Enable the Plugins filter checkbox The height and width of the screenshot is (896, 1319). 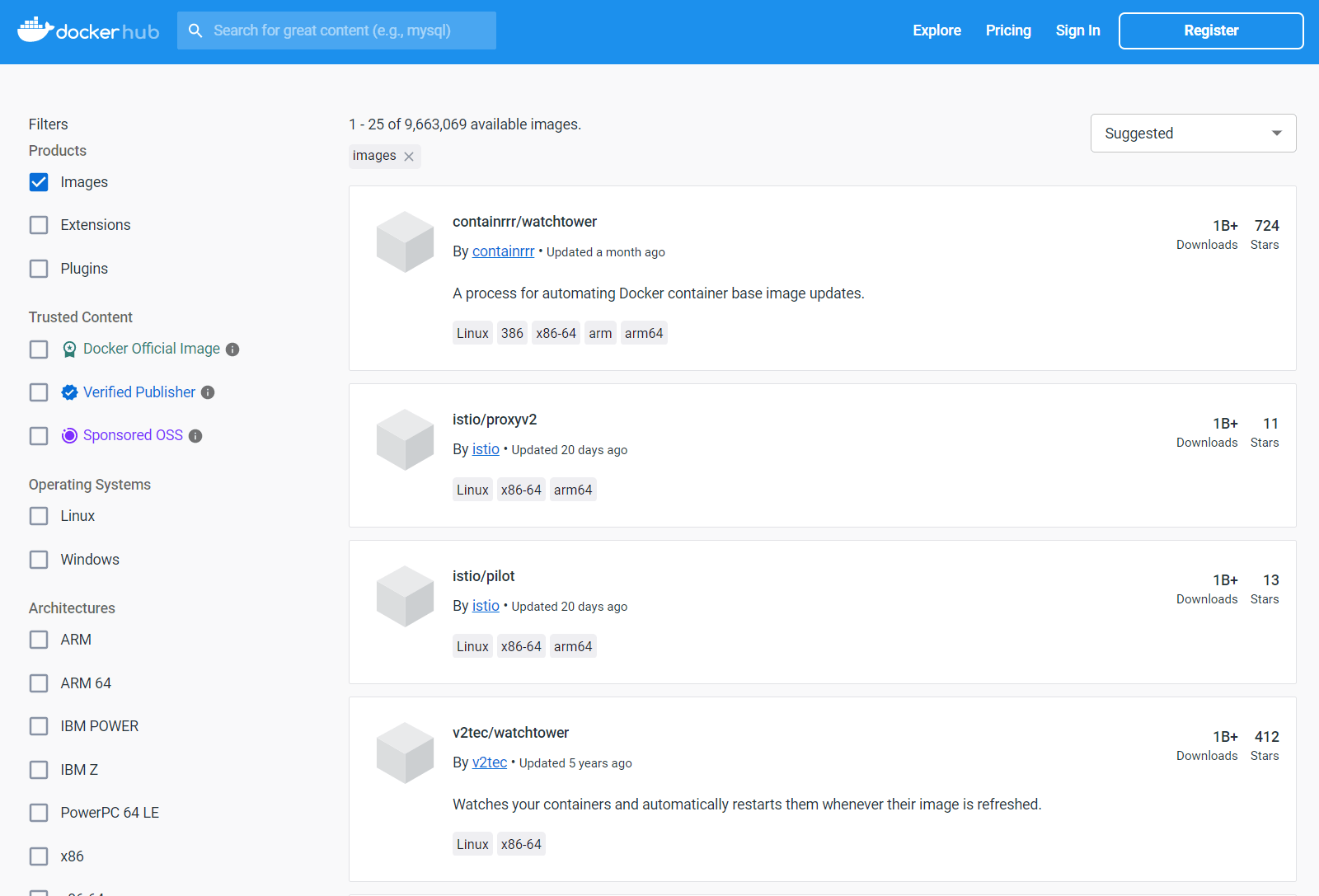(39, 269)
